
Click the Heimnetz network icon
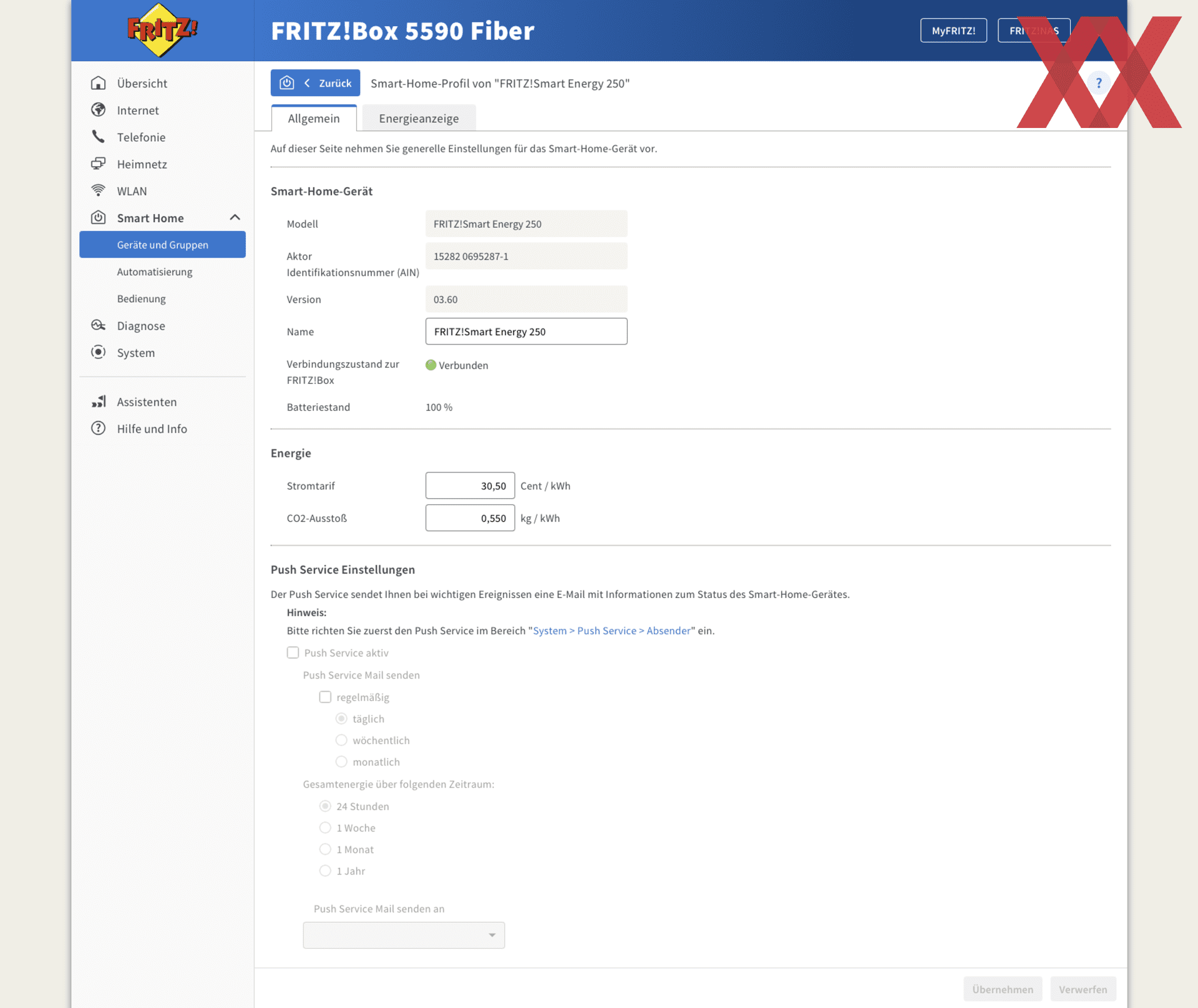(98, 164)
